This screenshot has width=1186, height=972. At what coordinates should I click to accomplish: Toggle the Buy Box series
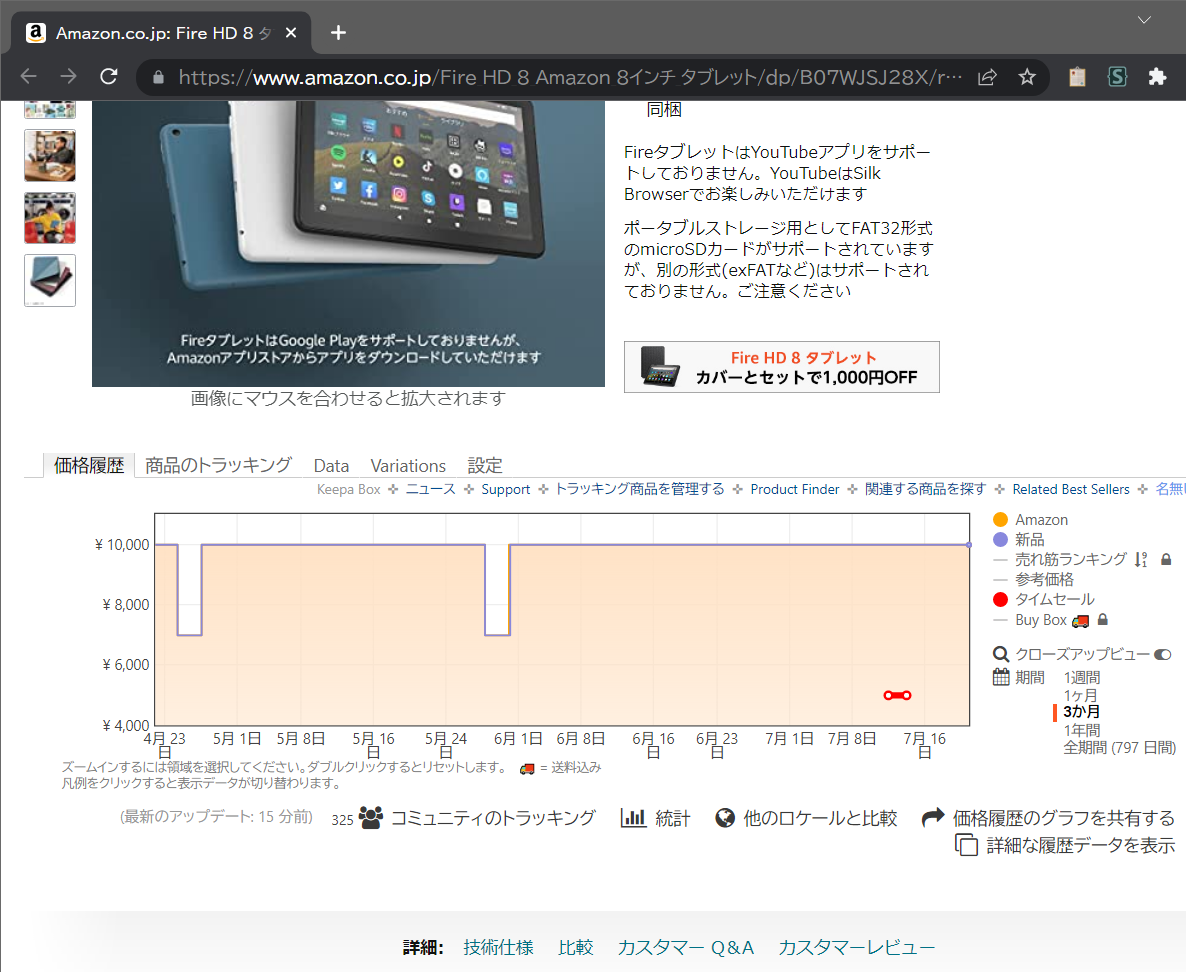[1029, 620]
